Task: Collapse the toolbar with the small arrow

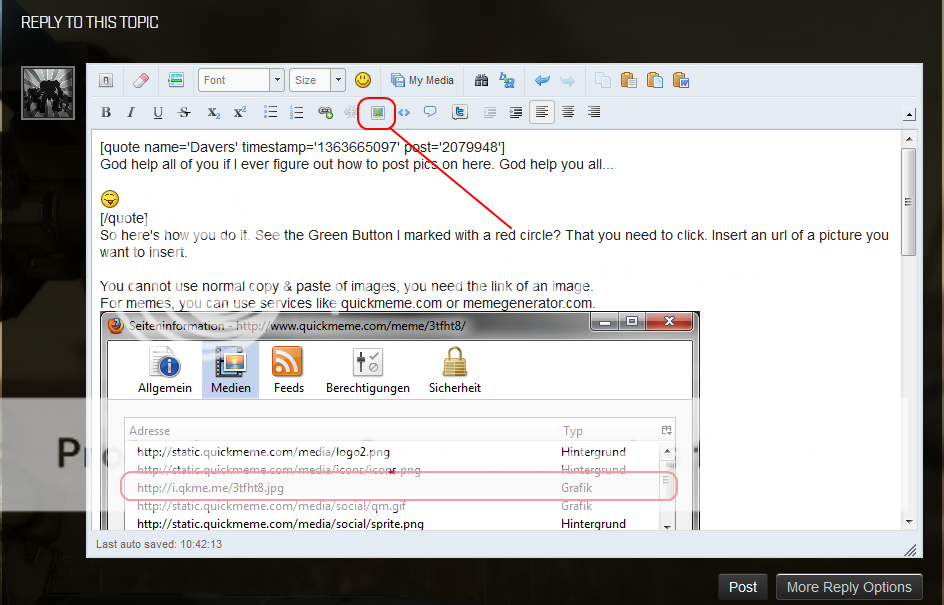Action: (x=909, y=115)
